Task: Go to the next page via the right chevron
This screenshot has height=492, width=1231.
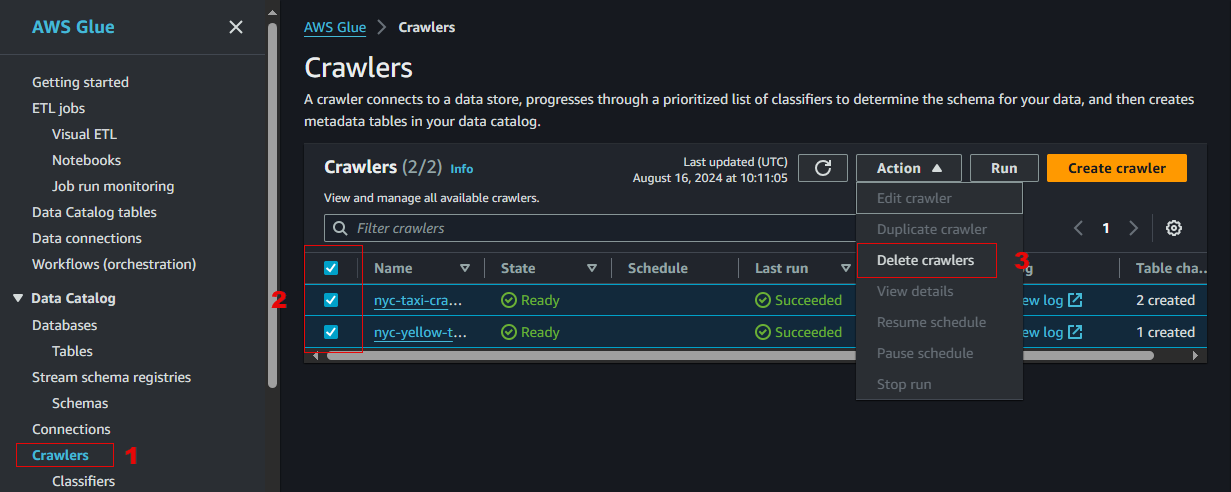Action: click(1133, 228)
